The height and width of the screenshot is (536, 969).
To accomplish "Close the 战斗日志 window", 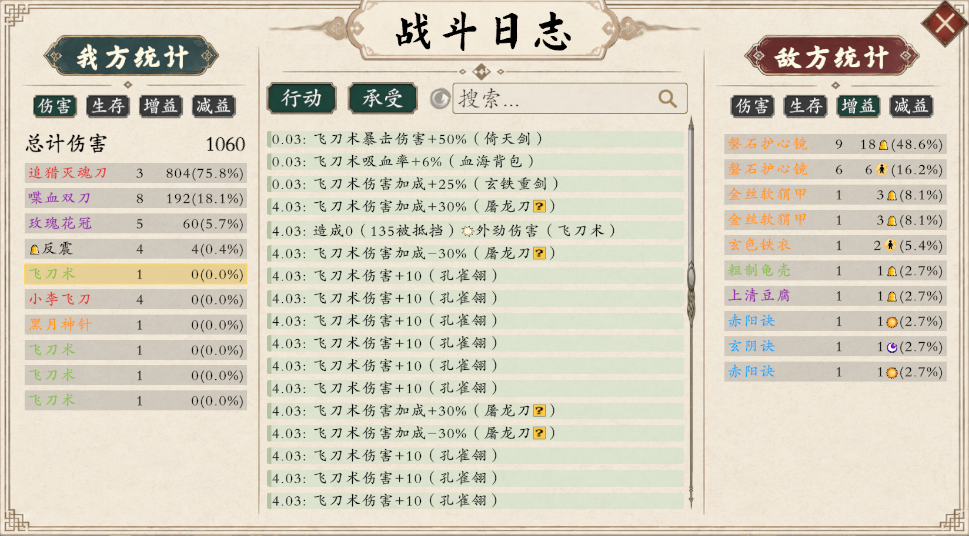I will click(944, 23).
